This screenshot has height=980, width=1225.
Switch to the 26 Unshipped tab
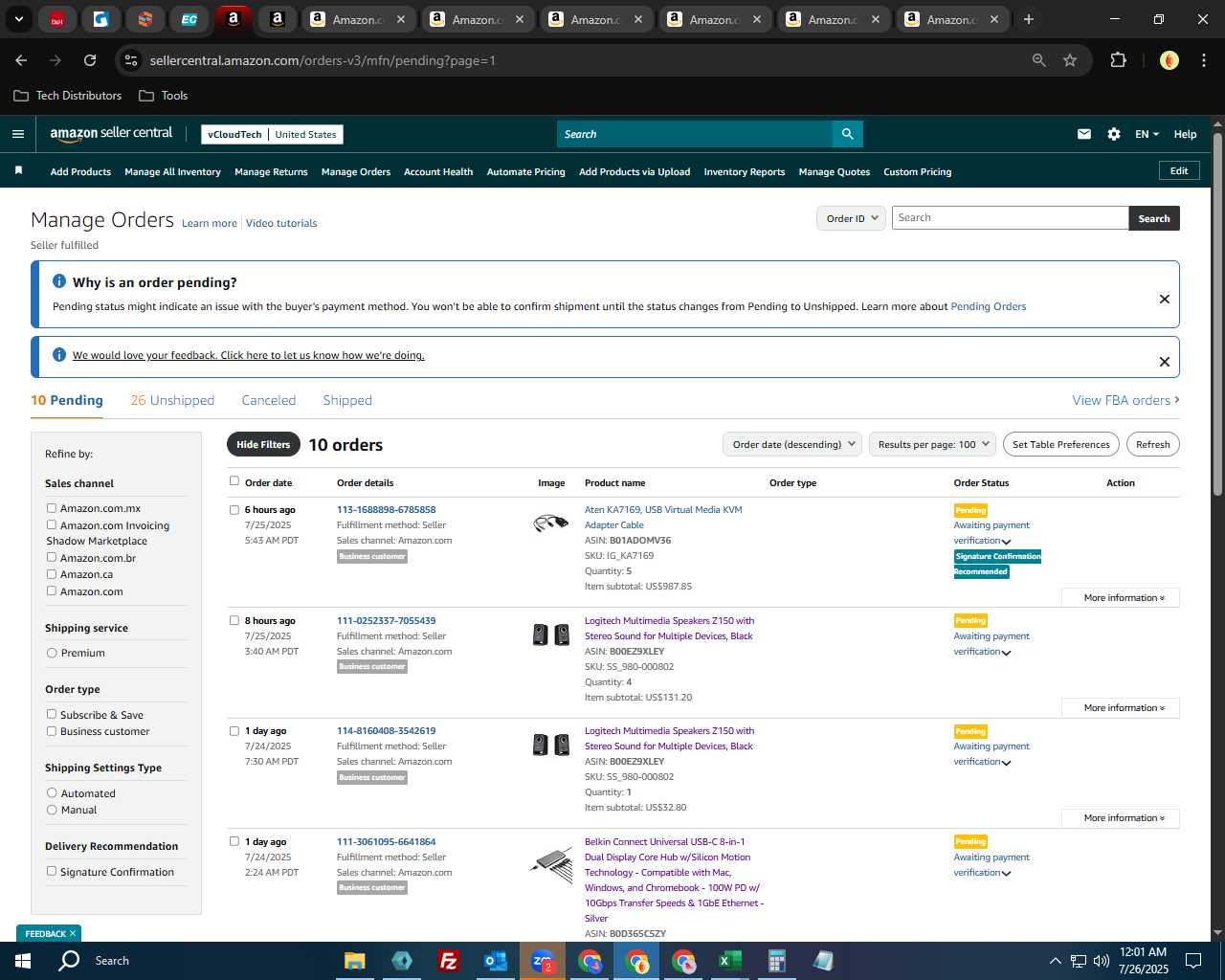point(172,400)
